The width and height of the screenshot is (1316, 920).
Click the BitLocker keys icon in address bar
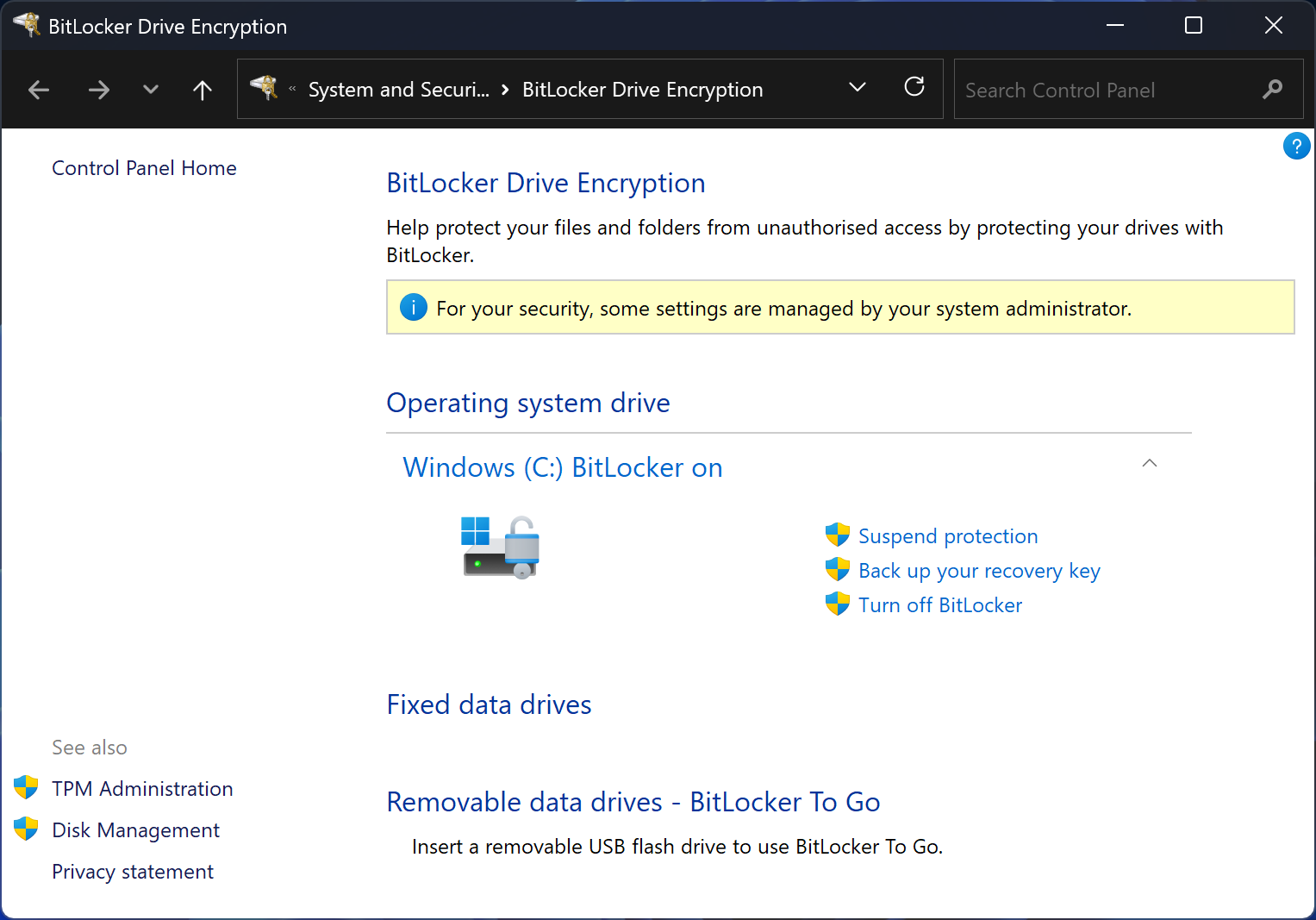[x=264, y=88]
